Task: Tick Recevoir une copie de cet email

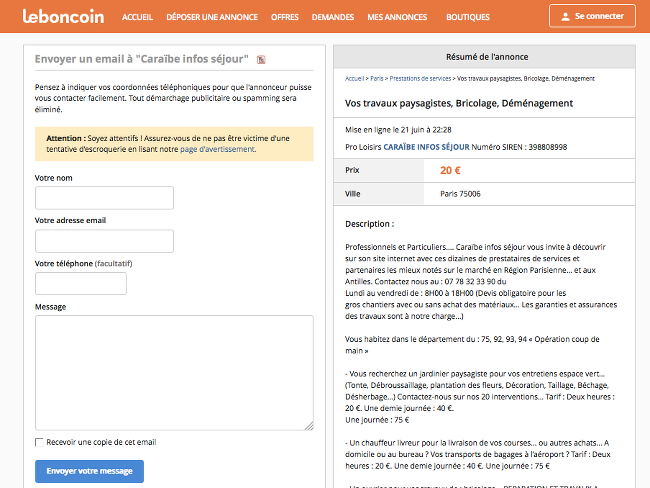Action: (x=39, y=442)
